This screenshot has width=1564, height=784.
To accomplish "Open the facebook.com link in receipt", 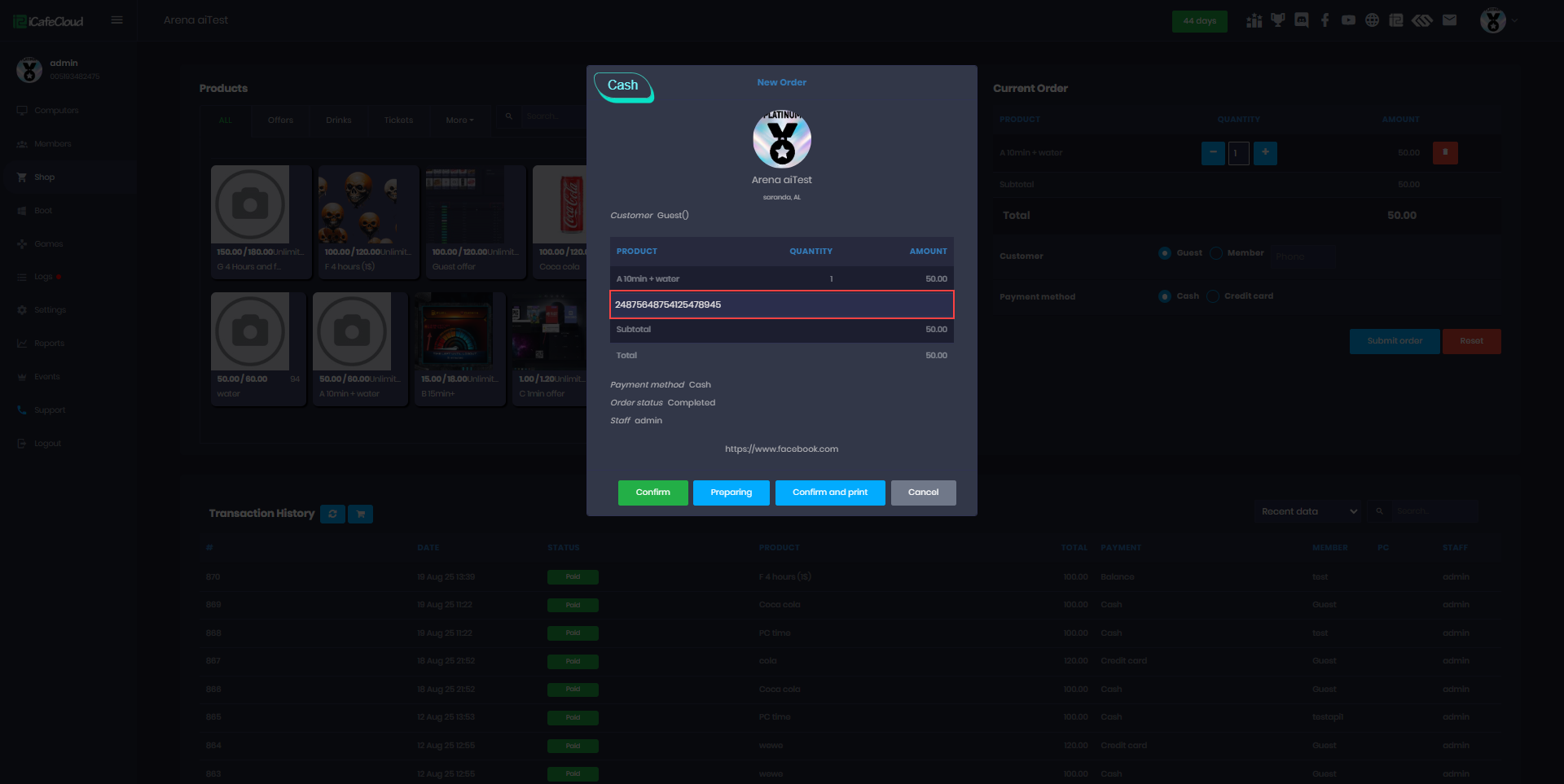I will click(x=782, y=449).
